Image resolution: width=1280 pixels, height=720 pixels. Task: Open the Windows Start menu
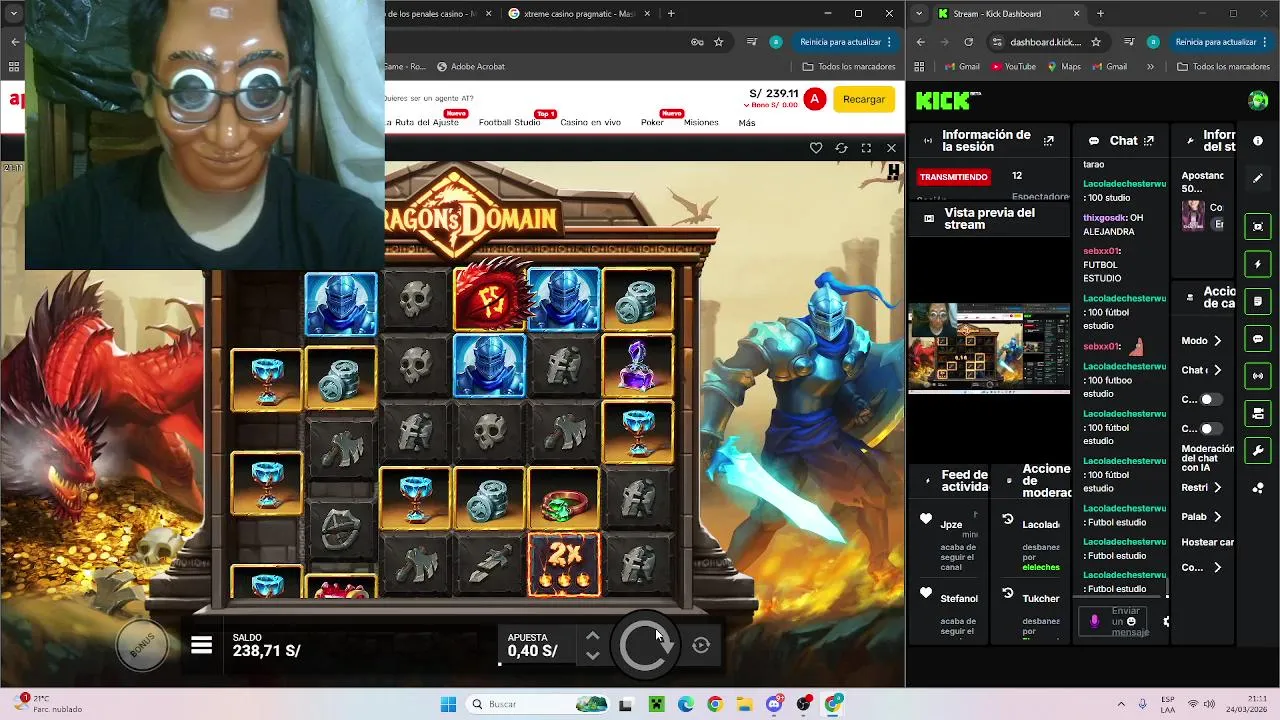pyautogui.click(x=448, y=704)
